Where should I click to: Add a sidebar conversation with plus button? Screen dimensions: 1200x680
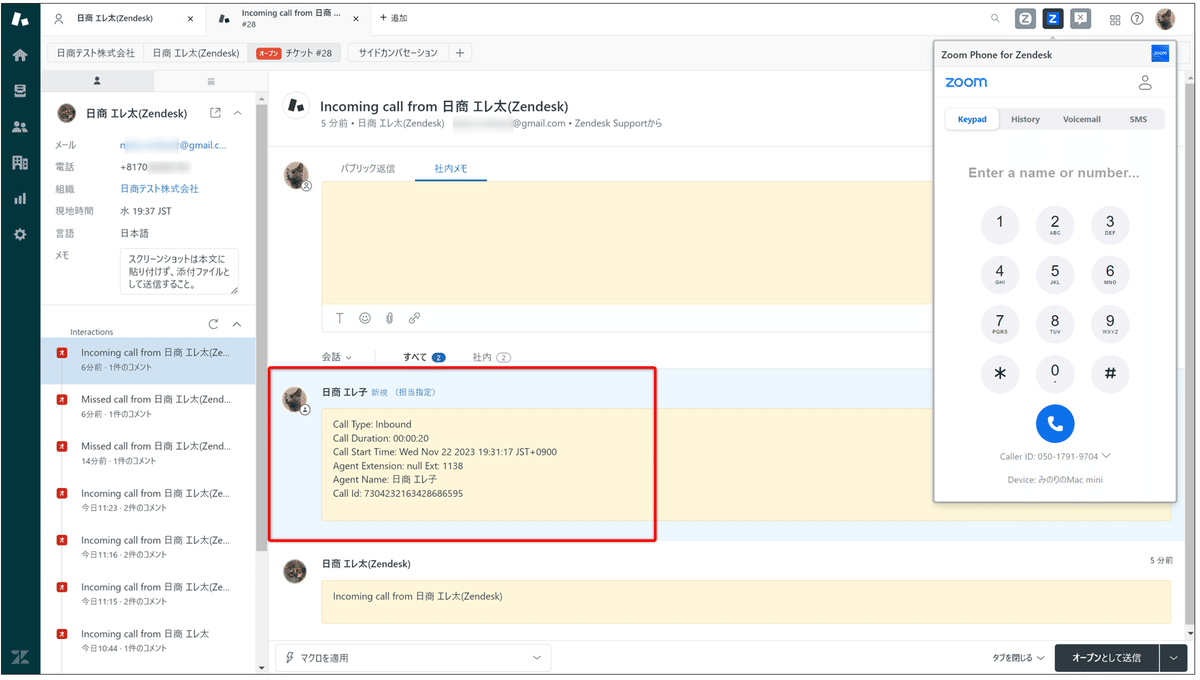pos(460,53)
